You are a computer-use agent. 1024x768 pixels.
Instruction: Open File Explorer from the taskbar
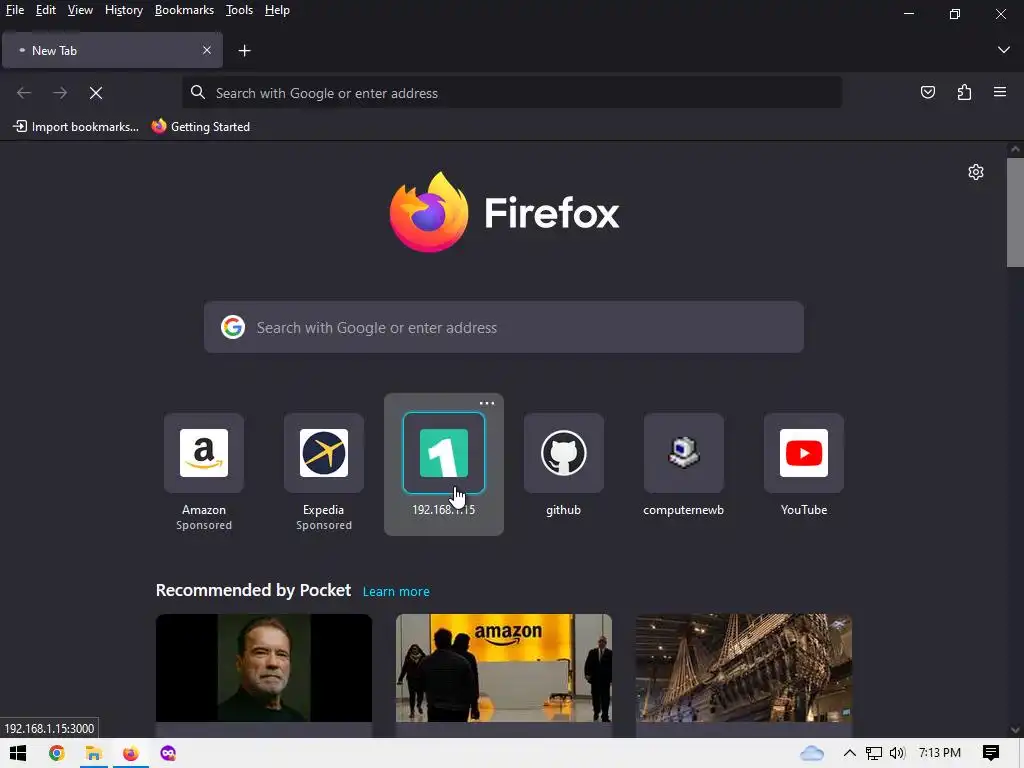[93, 753]
